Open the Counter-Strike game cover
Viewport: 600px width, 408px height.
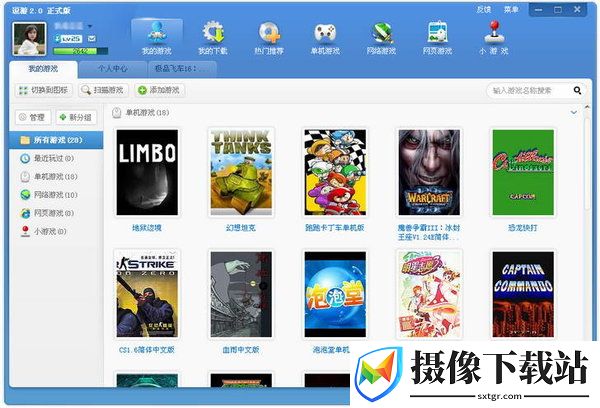pyautogui.click(x=147, y=294)
